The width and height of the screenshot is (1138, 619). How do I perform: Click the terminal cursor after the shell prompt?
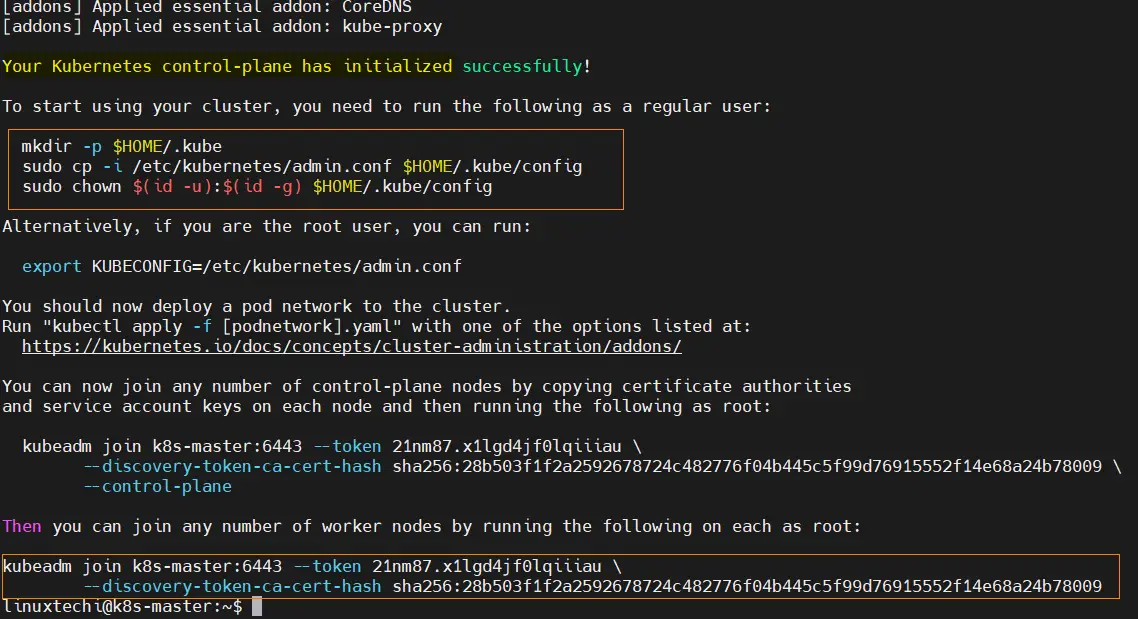point(256,606)
